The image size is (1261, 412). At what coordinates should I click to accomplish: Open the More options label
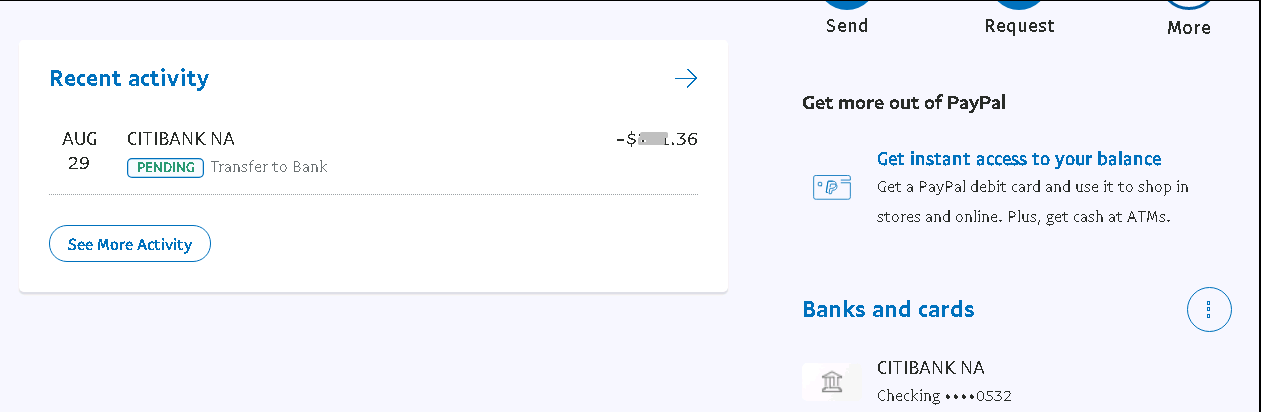[1189, 28]
